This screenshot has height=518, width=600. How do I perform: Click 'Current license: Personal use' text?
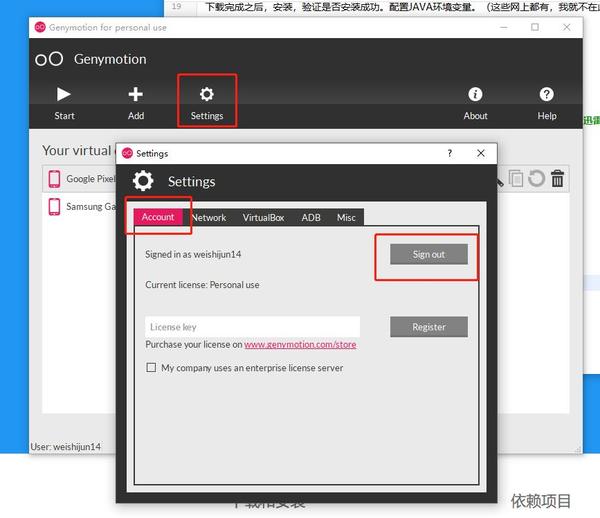202,285
